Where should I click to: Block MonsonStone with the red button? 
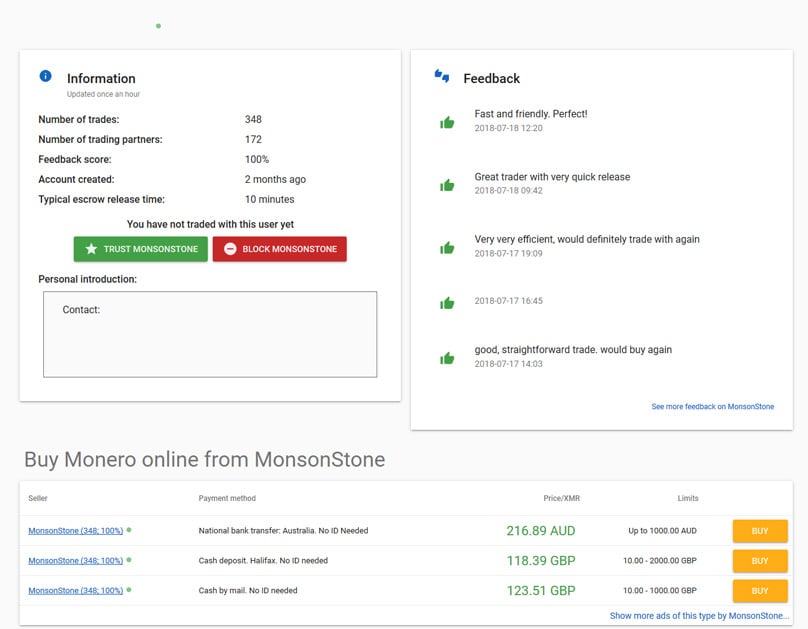(x=280, y=249)
